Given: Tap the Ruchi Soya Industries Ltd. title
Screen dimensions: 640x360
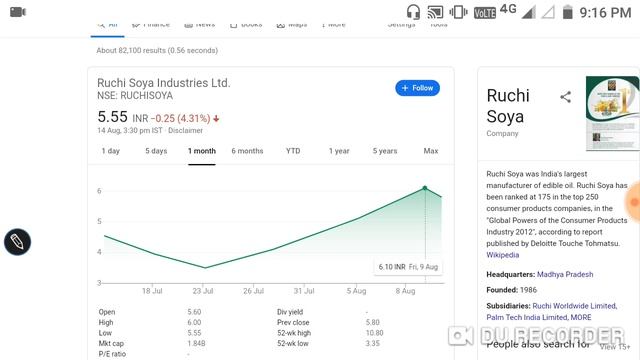Looking at the screenshot, I should pyautogui.click(x=164, y=83).
